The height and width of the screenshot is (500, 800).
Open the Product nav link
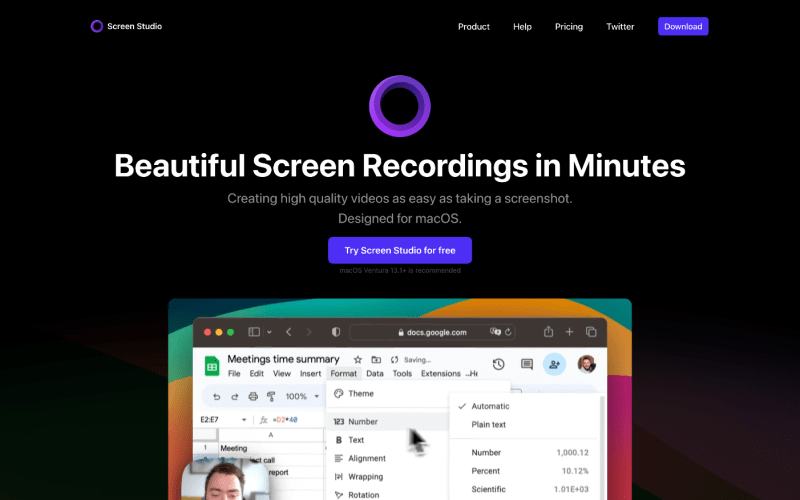coord(473,27)
